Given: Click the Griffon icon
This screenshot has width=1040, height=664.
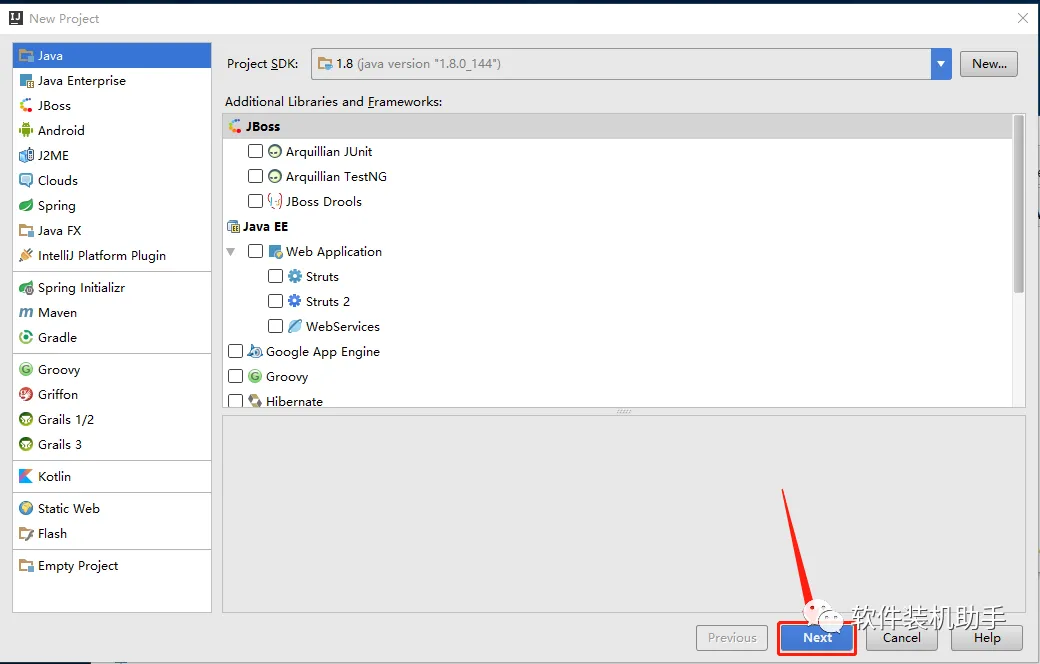Looking at the screenshot, I should [27, 395].
